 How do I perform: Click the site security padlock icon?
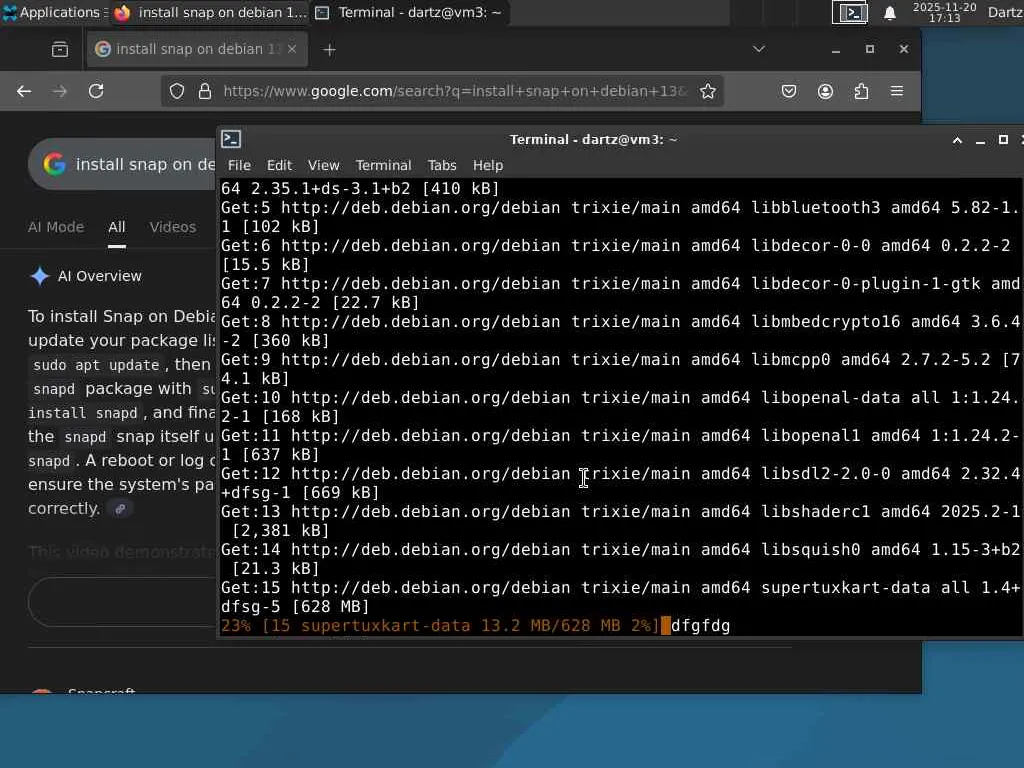click(x=204, y=91)
